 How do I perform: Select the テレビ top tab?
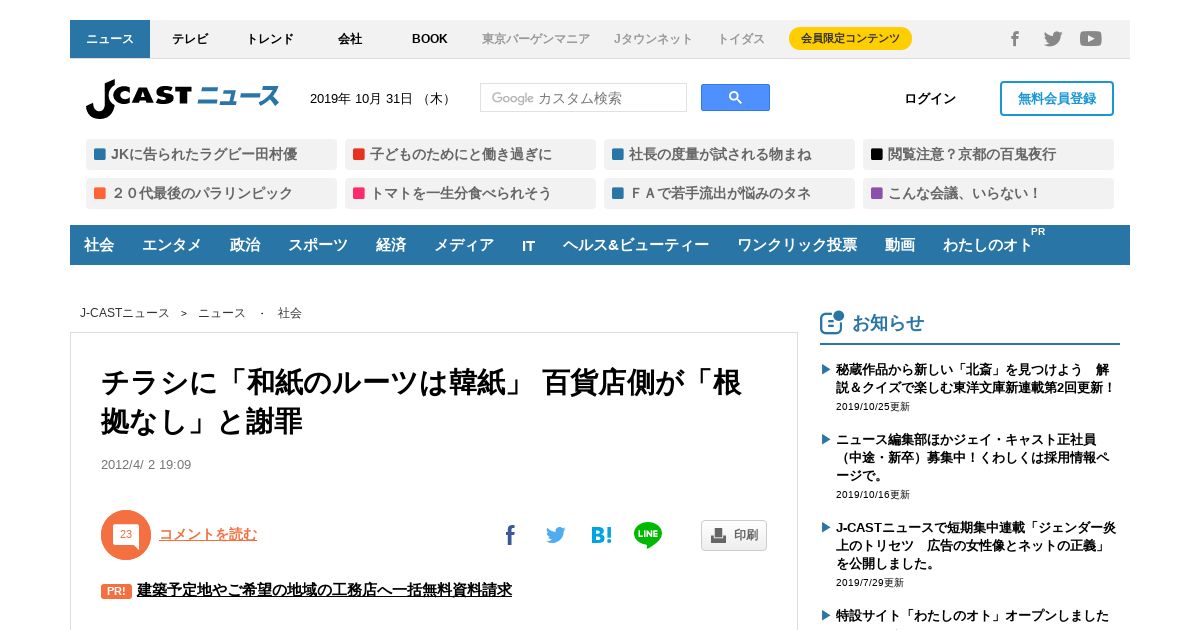pos(190,39)
